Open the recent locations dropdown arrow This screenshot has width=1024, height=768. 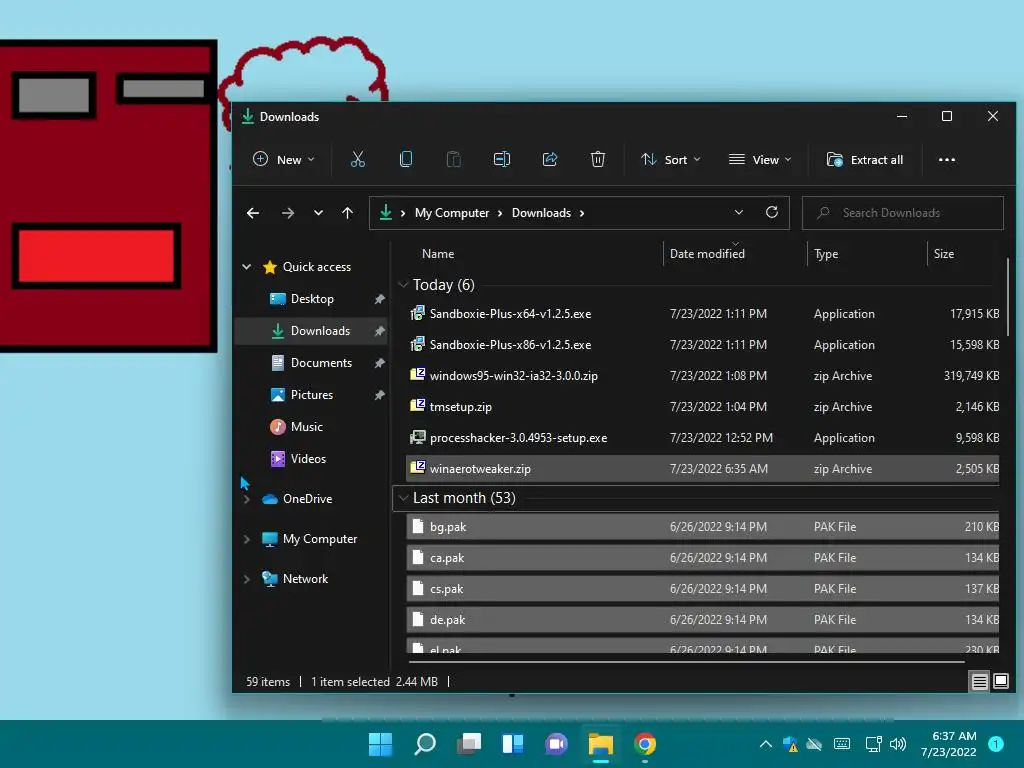[318, 213]
